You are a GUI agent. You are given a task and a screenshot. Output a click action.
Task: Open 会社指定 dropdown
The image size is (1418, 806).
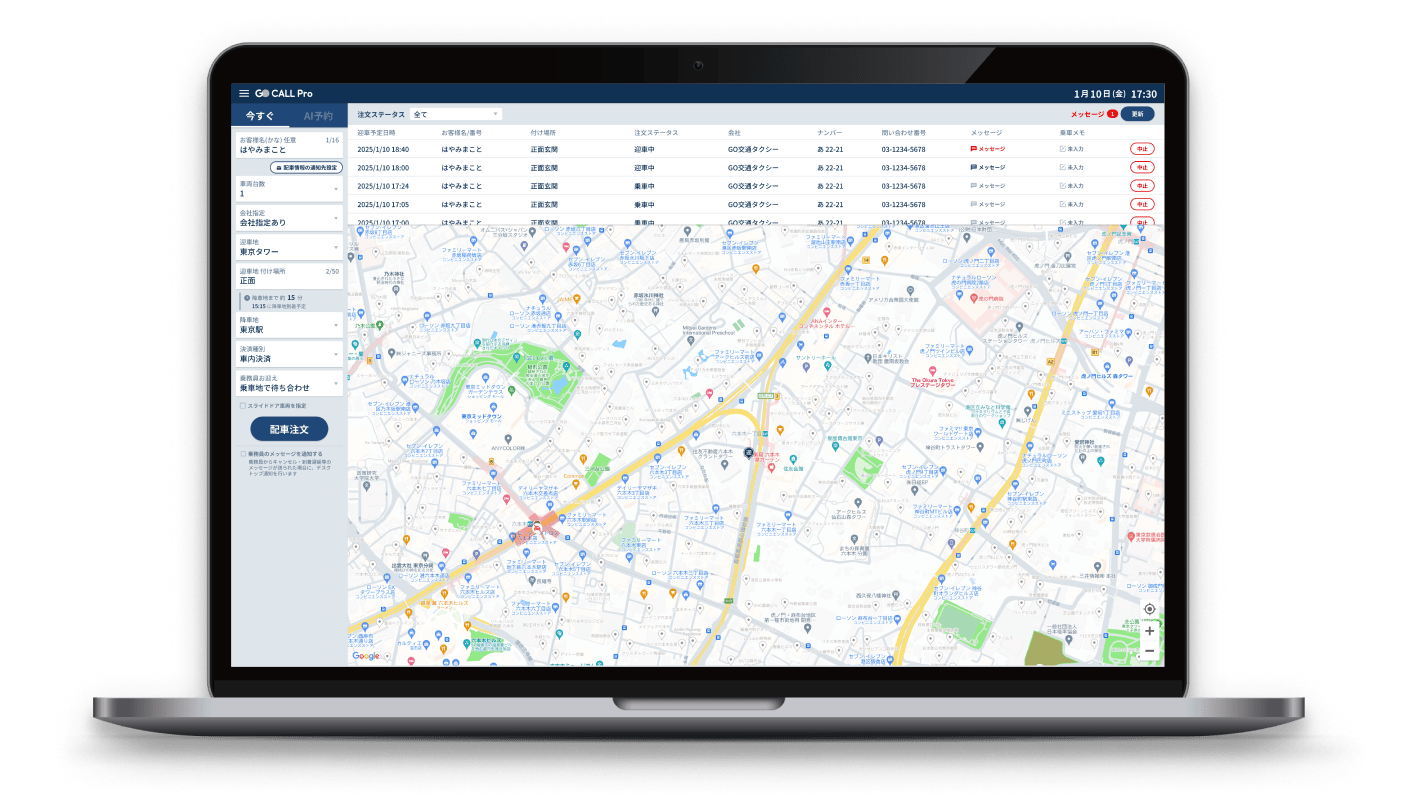[x=289, y=217]
